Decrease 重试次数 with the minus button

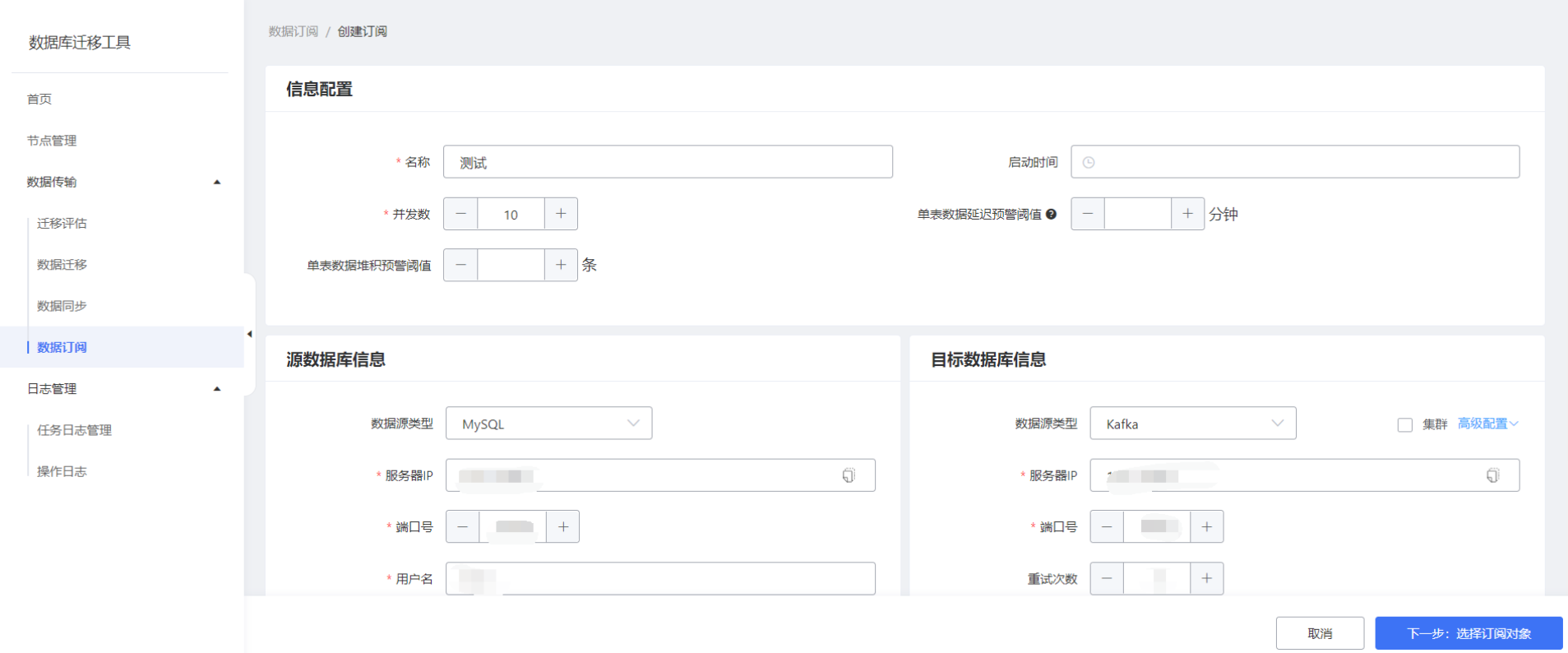[1107, 579]
